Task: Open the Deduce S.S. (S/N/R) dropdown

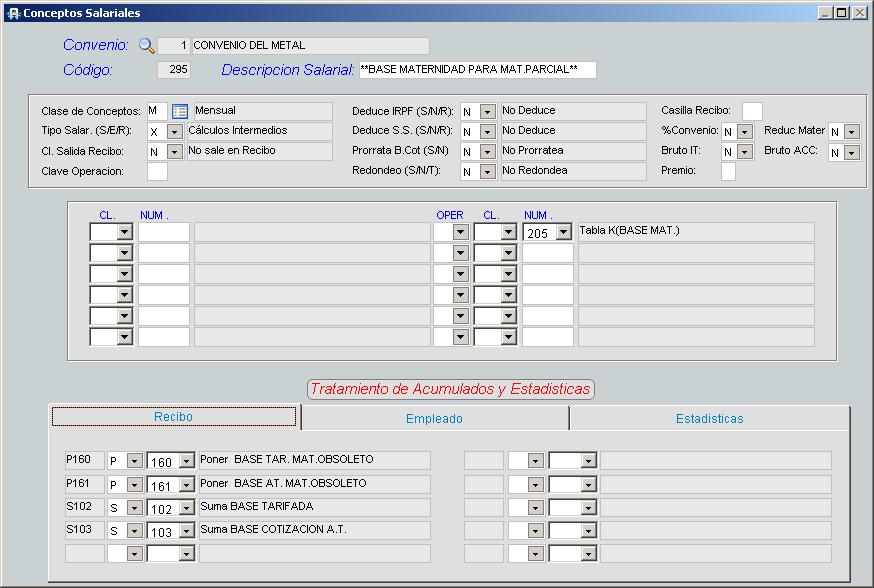Action: (488, 132)
